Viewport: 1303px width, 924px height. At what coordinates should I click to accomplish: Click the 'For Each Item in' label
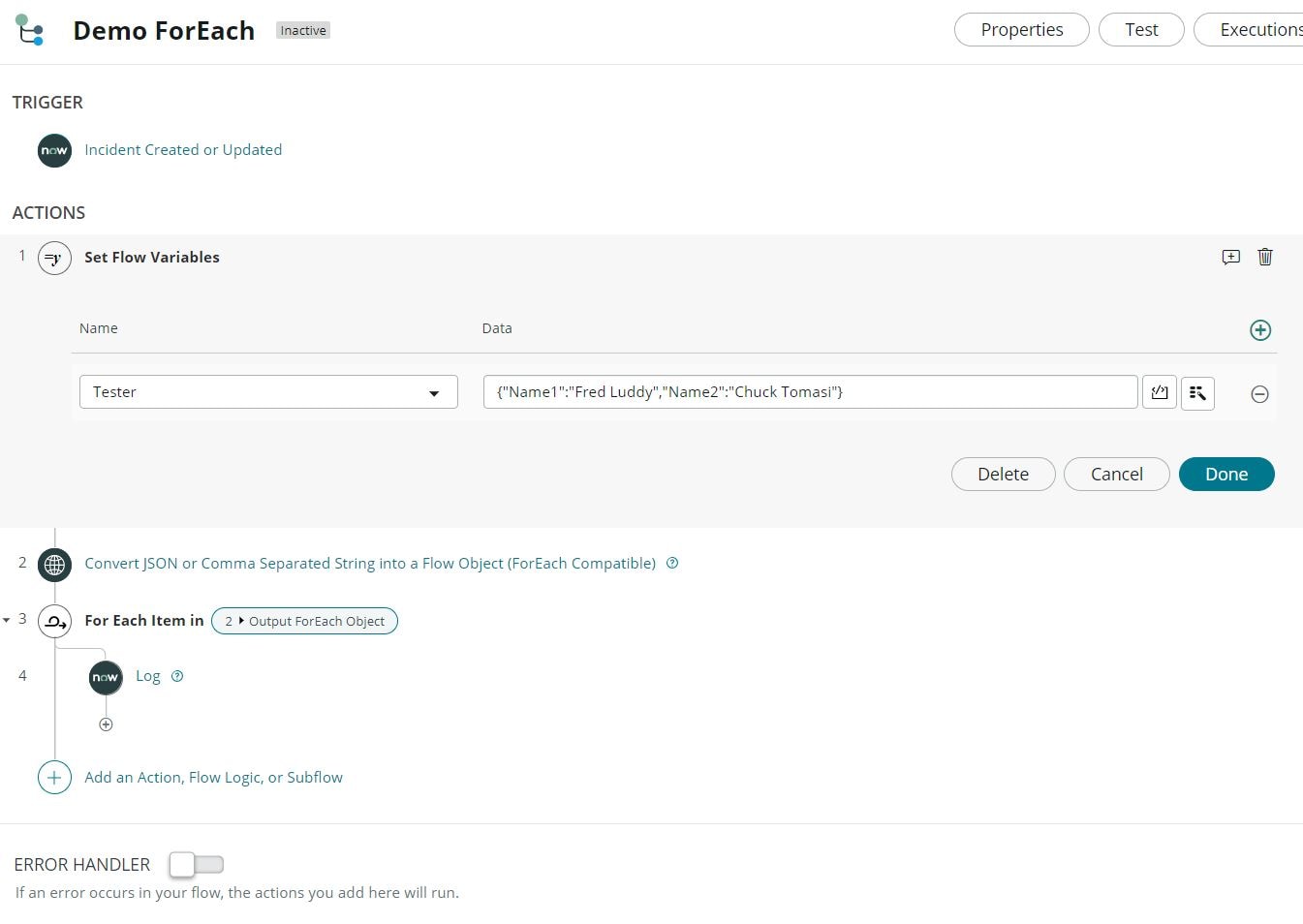coord(144,621)
